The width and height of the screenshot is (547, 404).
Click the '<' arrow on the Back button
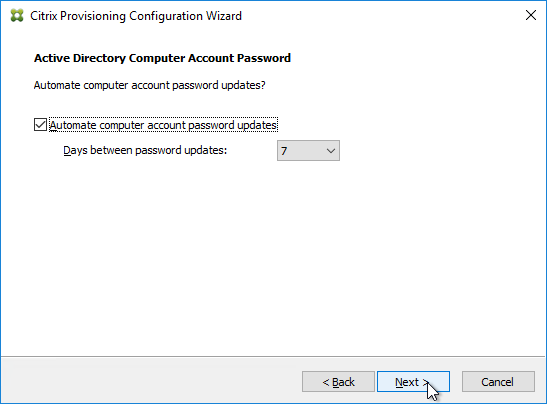326,382
